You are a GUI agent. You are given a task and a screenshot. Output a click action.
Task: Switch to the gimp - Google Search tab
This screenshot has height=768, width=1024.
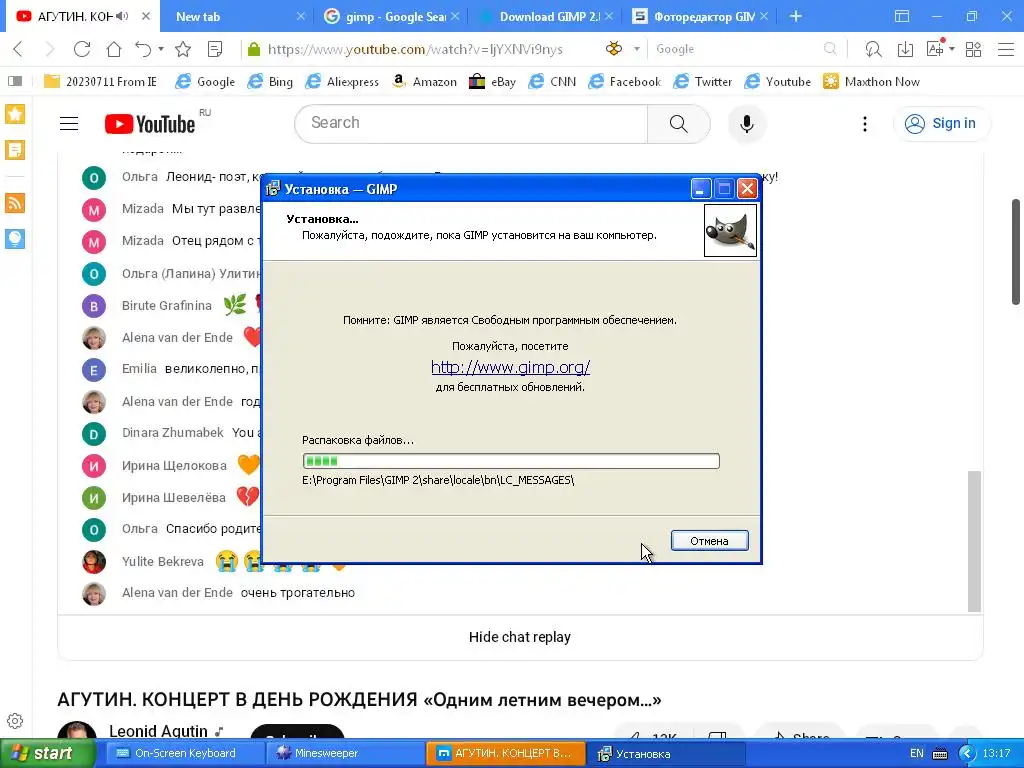[391, 16]
